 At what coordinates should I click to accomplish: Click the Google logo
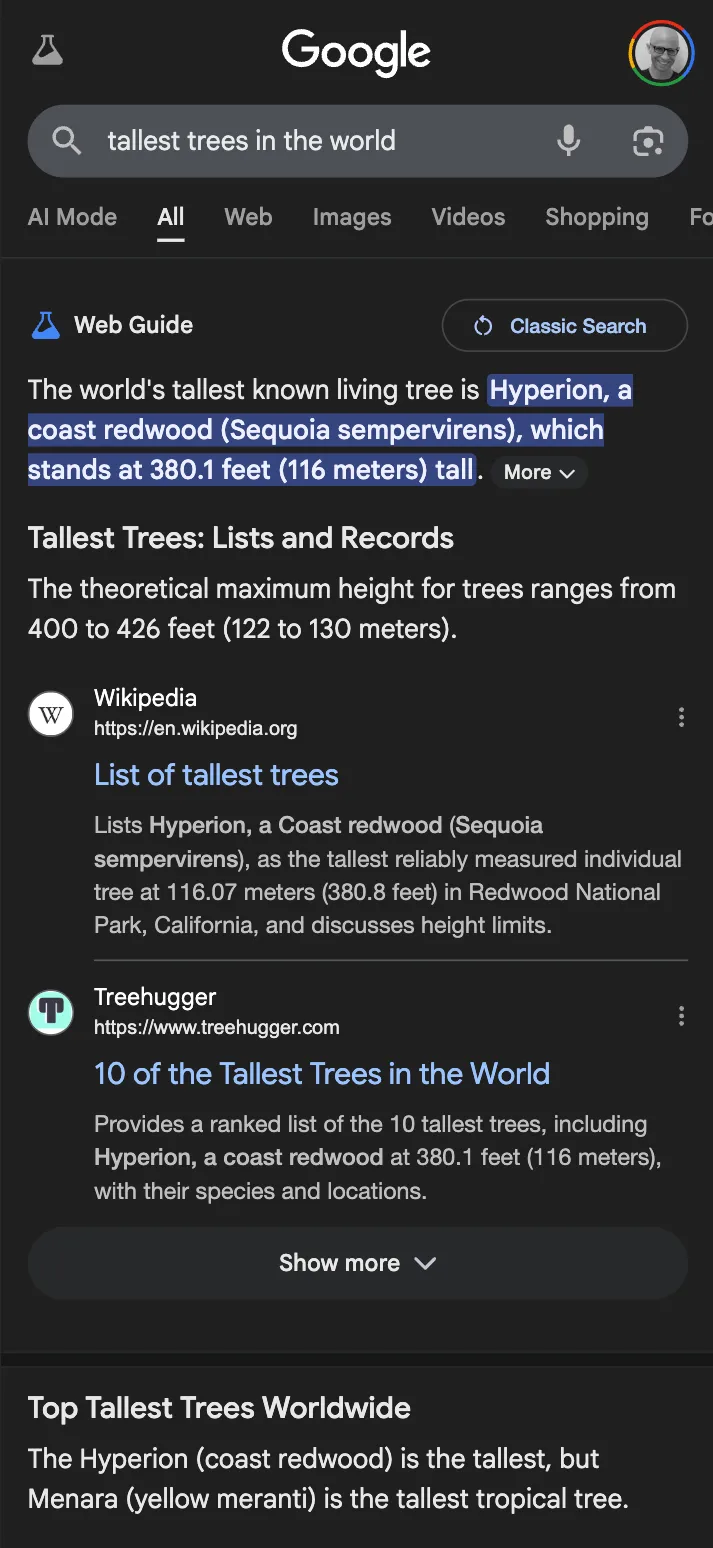point(356,52)
